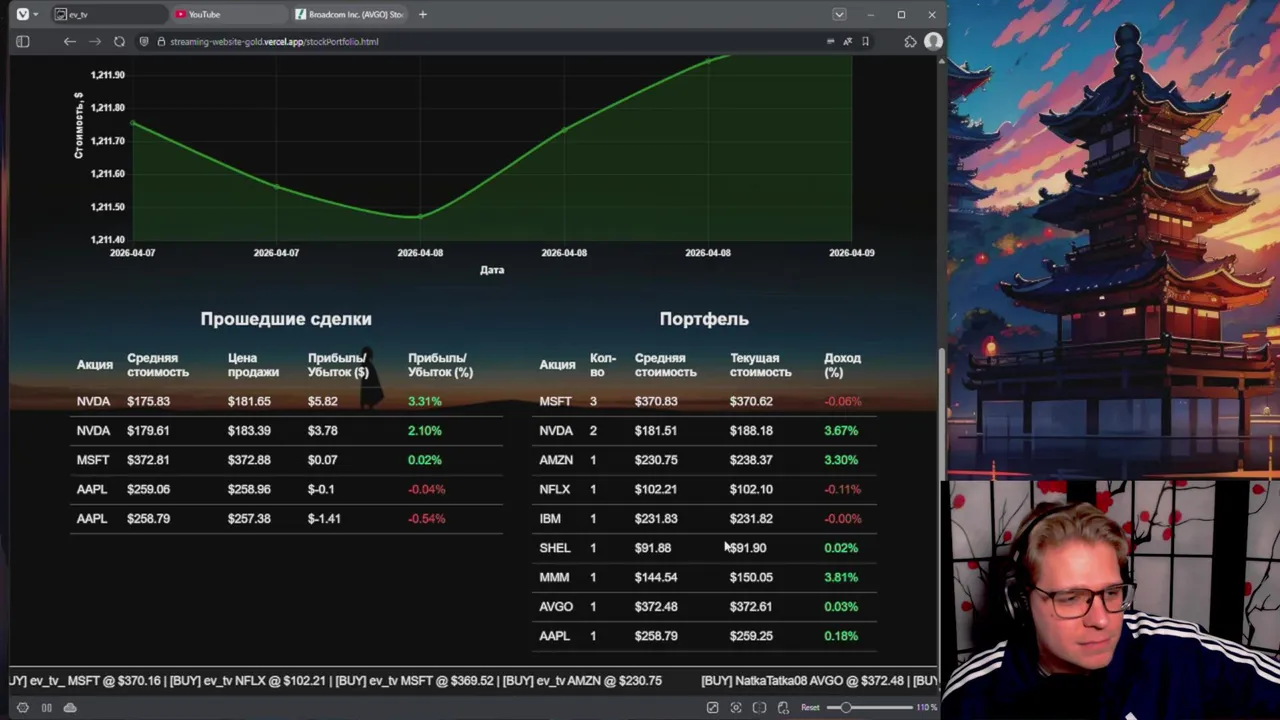Open settings gear in status bar
This screenshot has width=1280, height=720.
[23, 707]
